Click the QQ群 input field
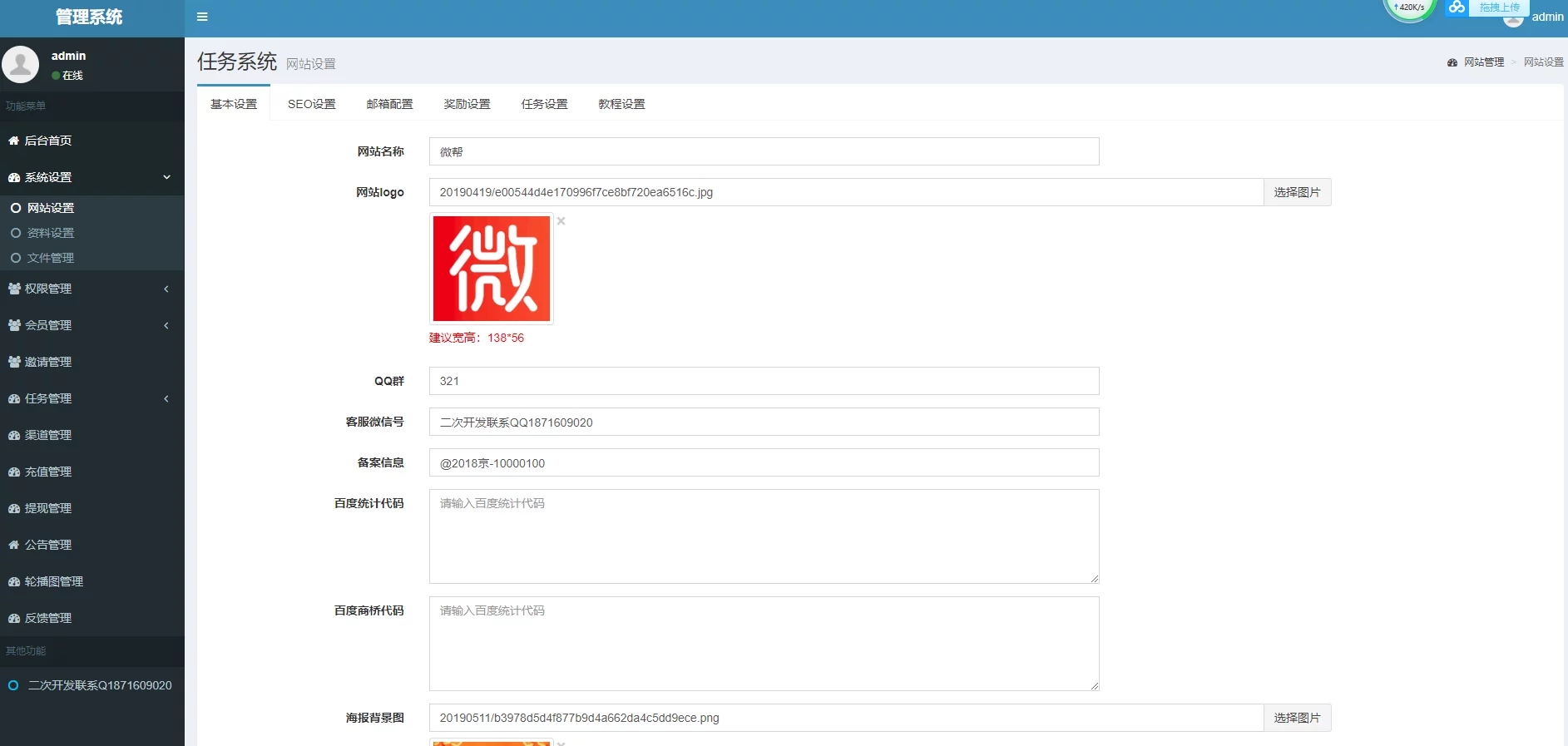 coord(764,381)
